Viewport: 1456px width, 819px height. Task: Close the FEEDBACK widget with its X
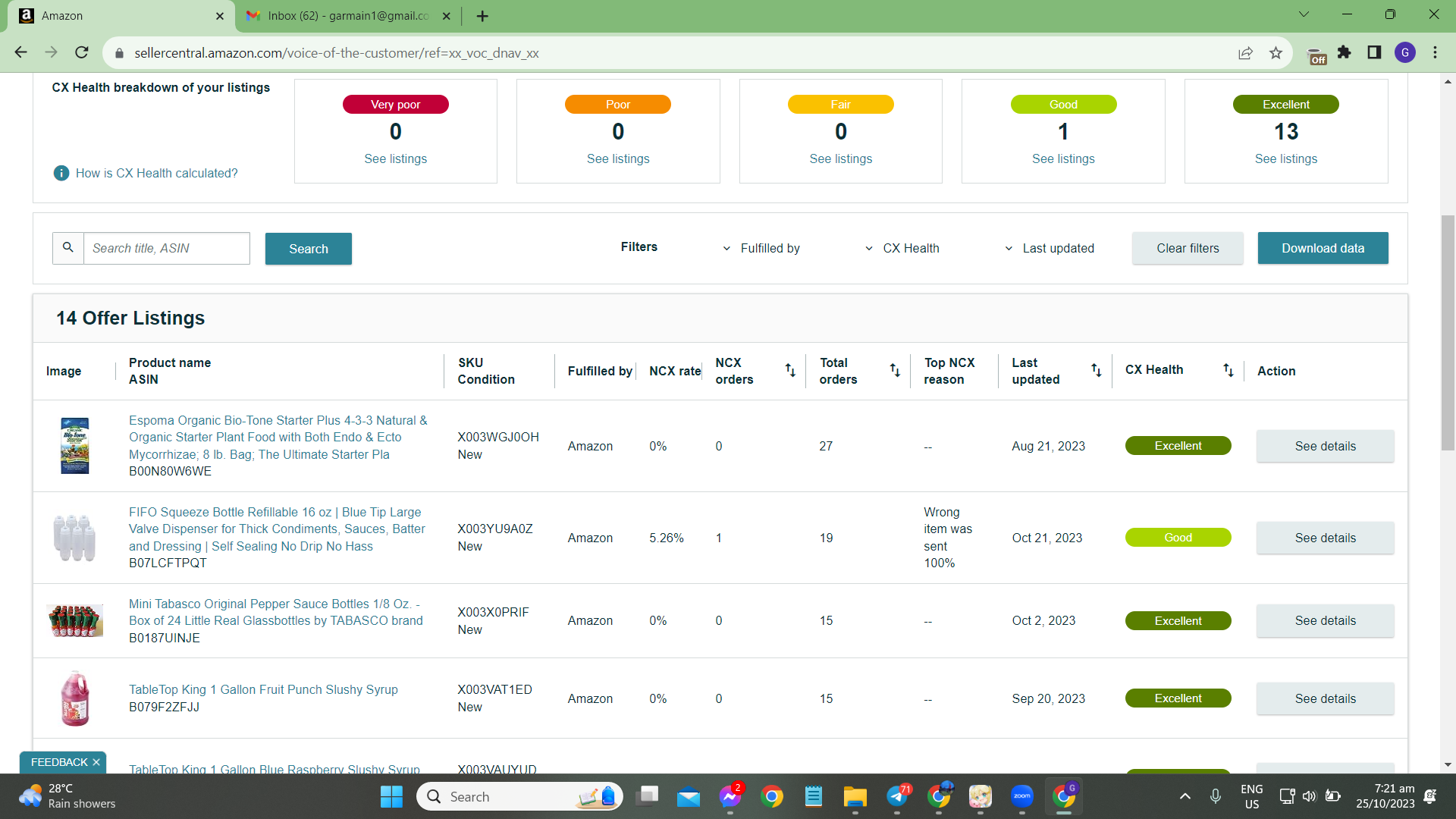tap(96, 762)
